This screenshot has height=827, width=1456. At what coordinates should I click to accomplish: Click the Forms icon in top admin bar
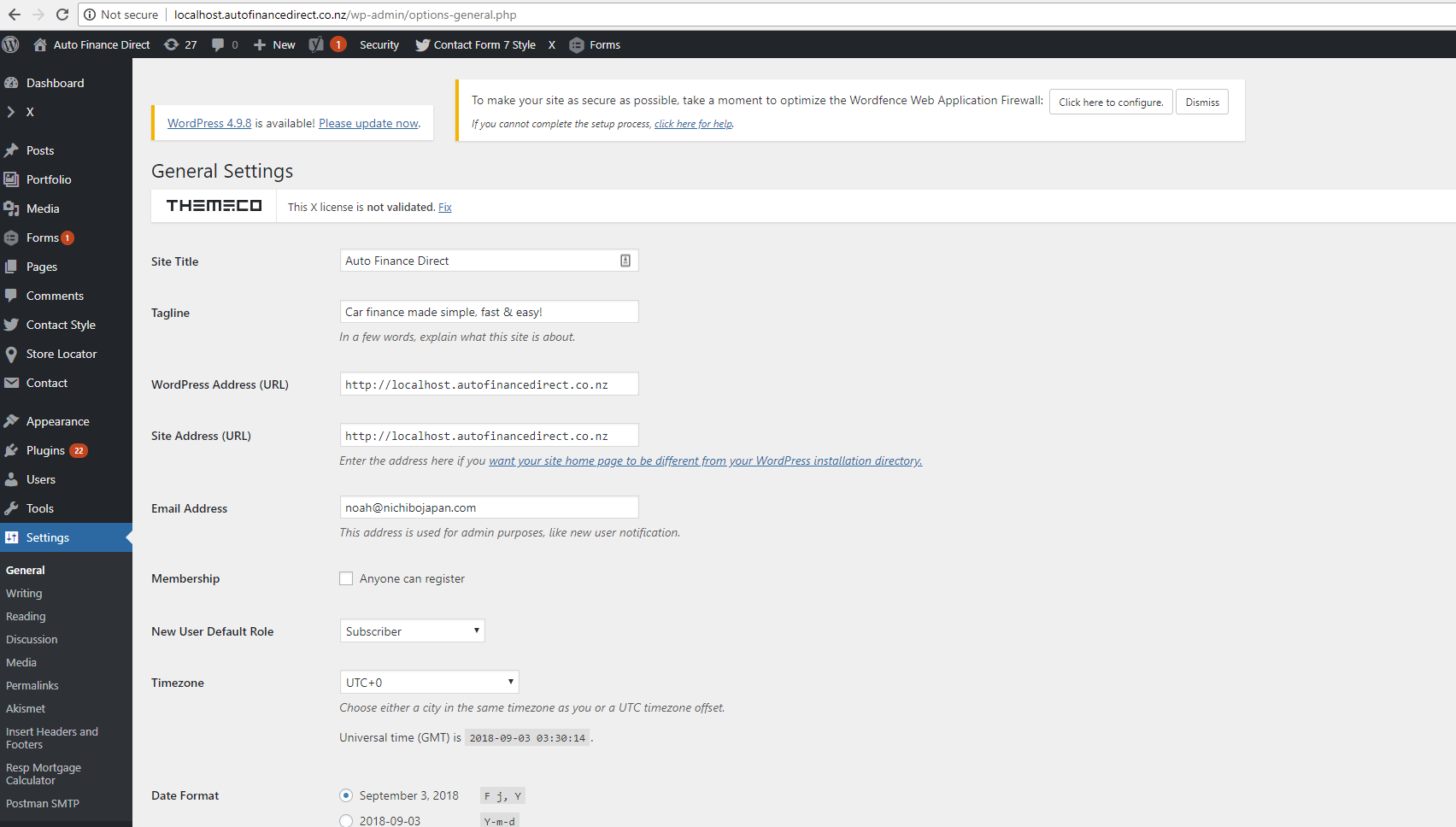[577, 45]
